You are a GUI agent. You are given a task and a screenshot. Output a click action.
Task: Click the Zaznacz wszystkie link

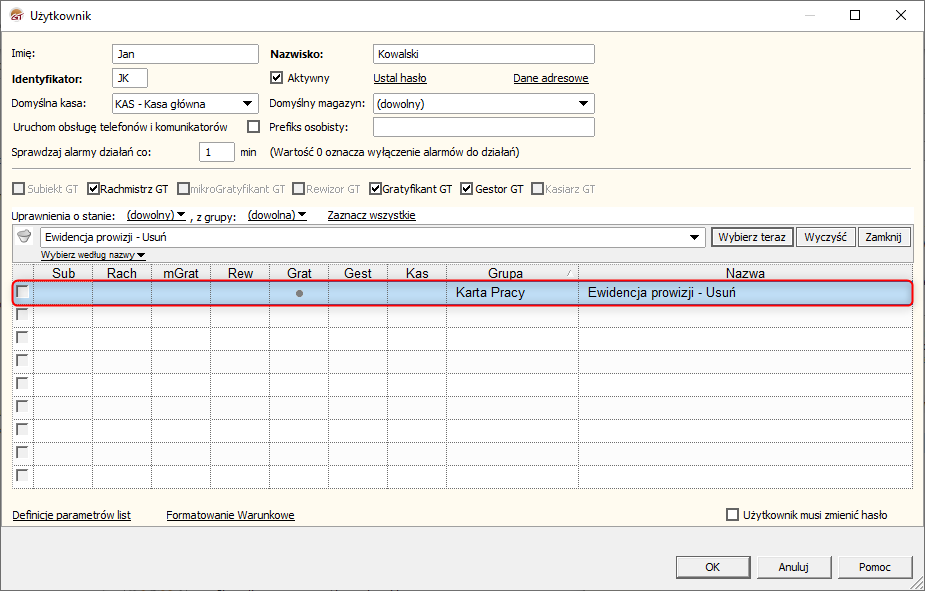pos(372,215)
